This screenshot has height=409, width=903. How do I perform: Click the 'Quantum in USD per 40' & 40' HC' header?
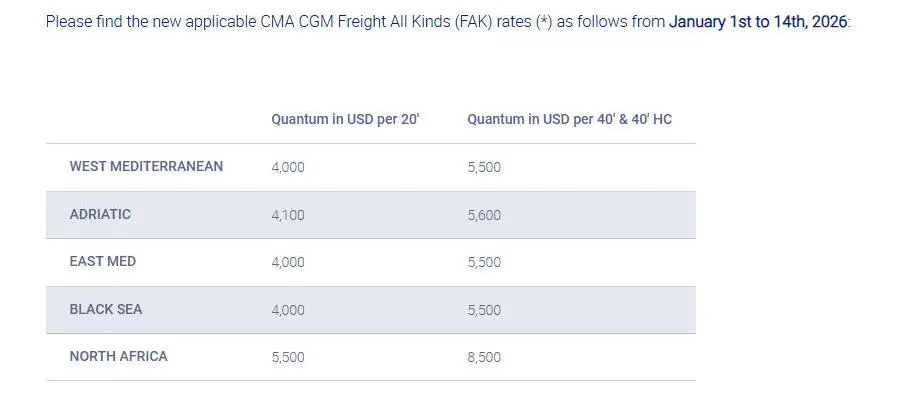point(569,119)
